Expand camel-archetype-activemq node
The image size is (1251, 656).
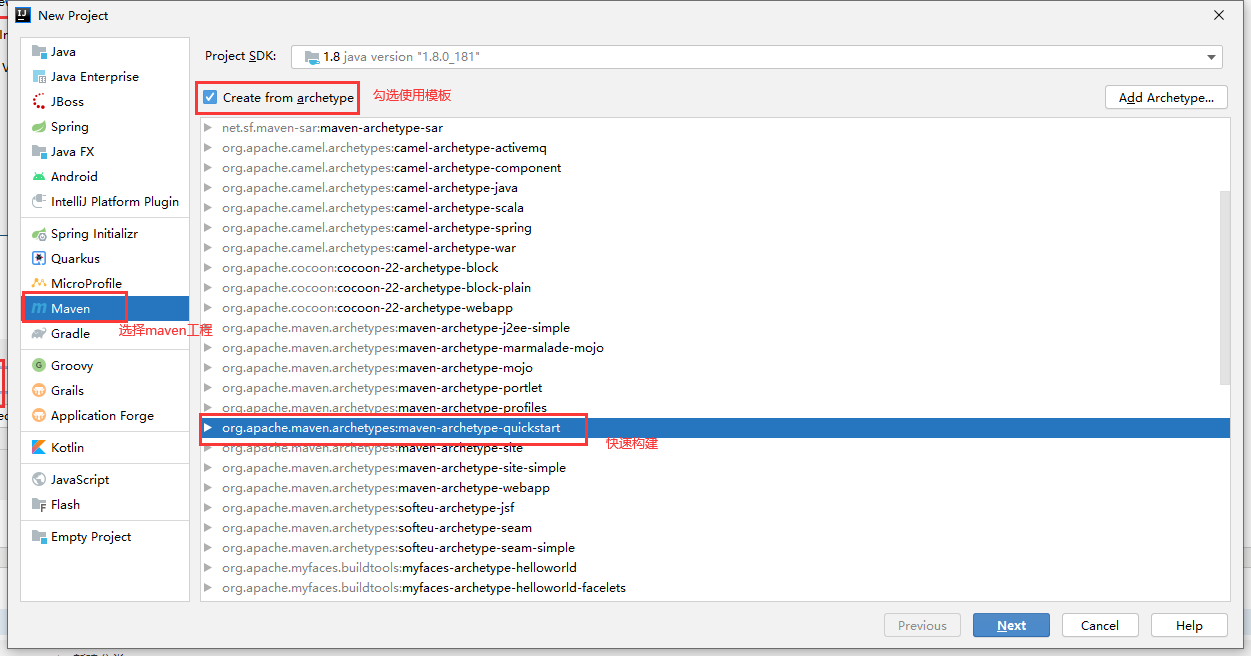pyautogui.click(x=208, y=148)
